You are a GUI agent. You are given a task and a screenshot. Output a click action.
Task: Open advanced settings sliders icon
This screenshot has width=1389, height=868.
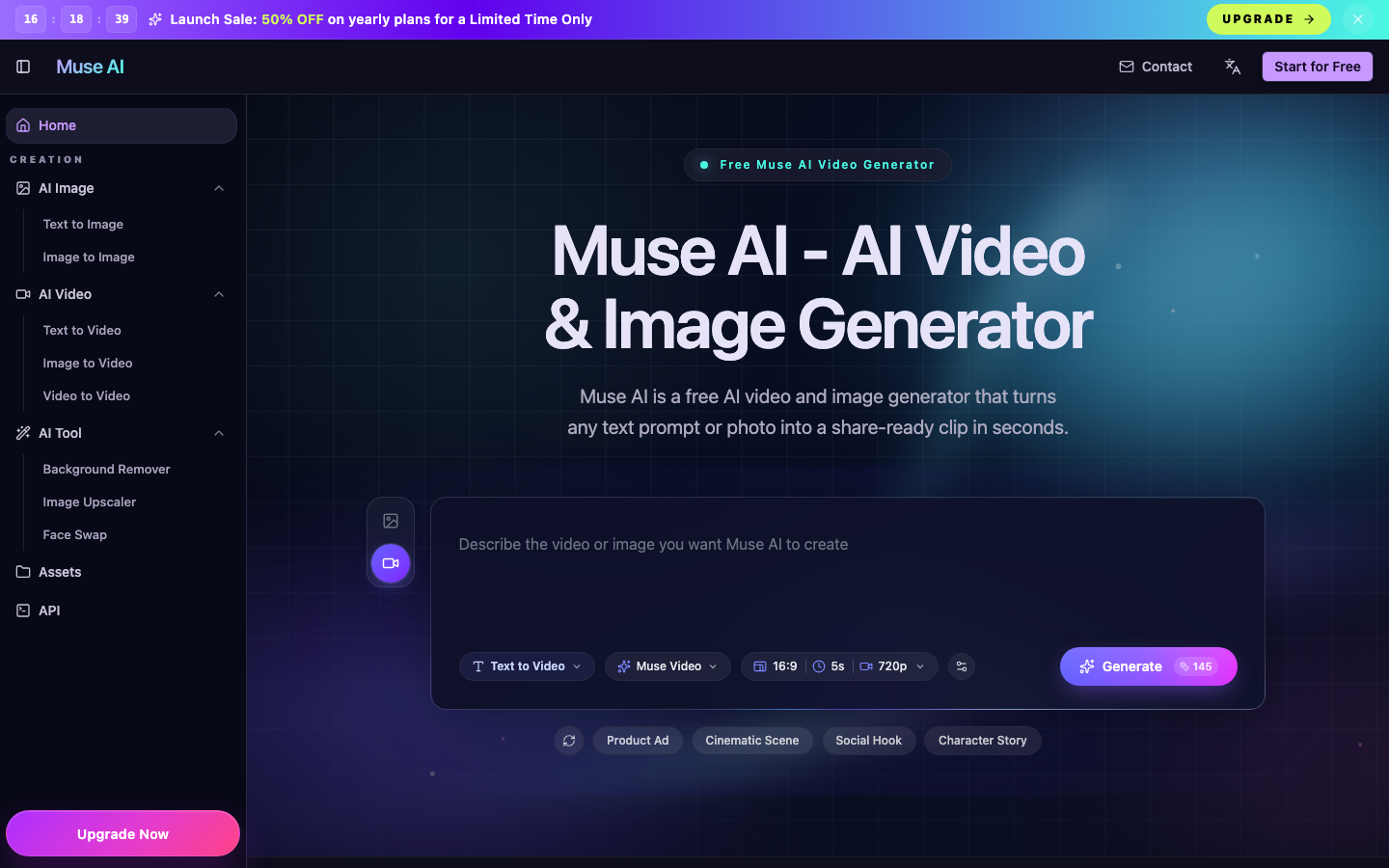(x=962, y=666)
